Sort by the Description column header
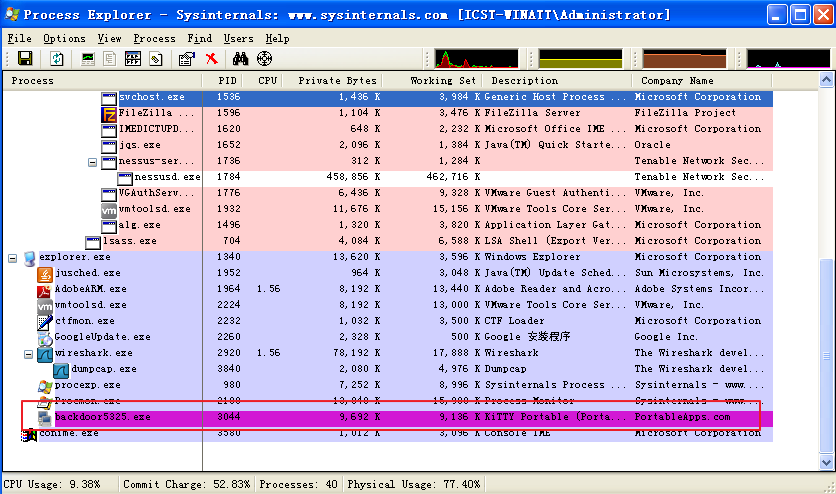Viewport: 836px width, 494px height. 557,80
